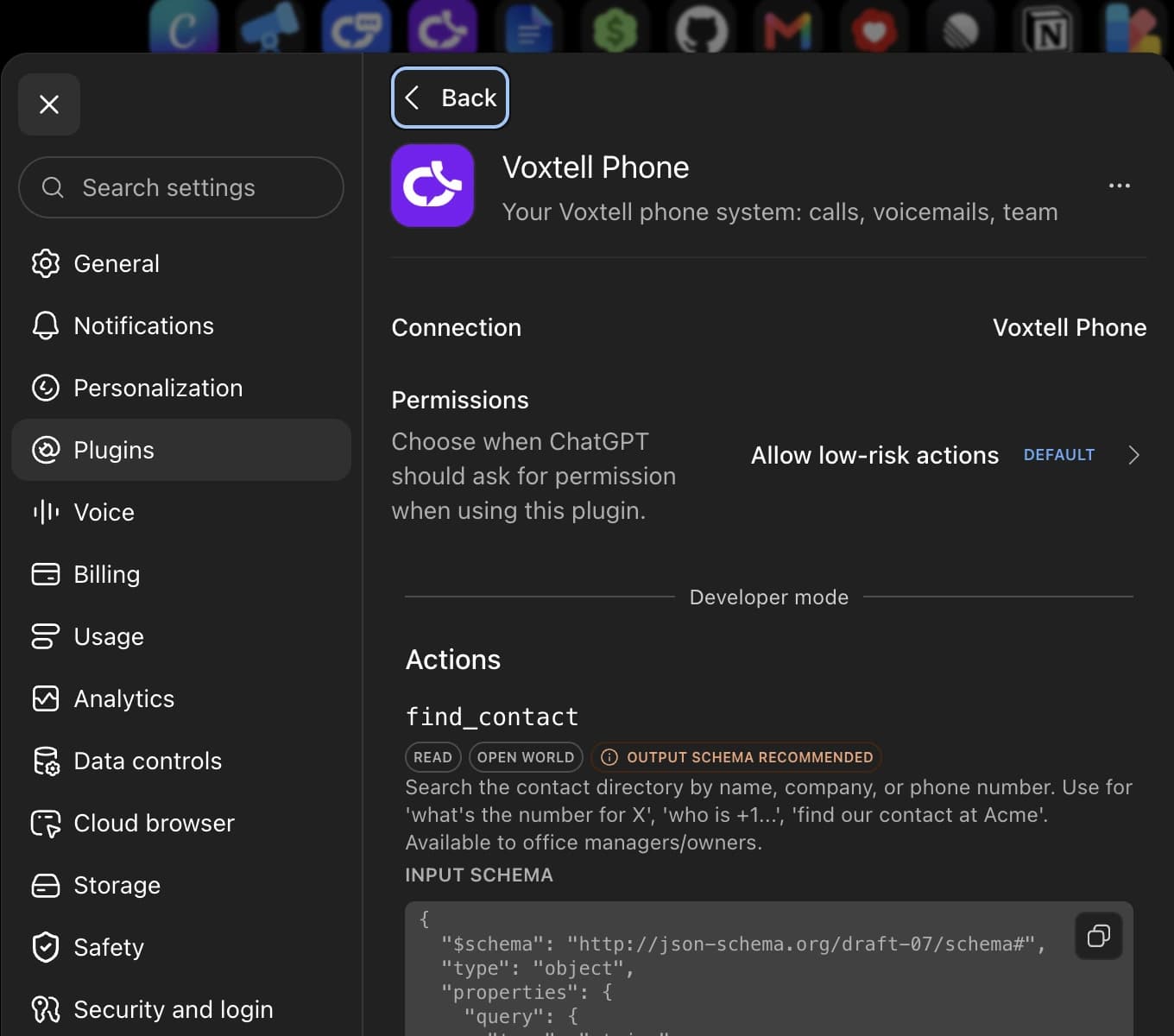
Task: Click the Personalization icon
Action: [46, 388]
